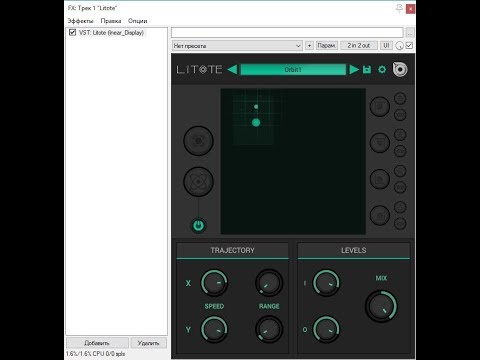Image resolution: width=480 pixels, height=360 pixels.
Task: Click the lower small button beside the first slot
Action: click(400, 115)
